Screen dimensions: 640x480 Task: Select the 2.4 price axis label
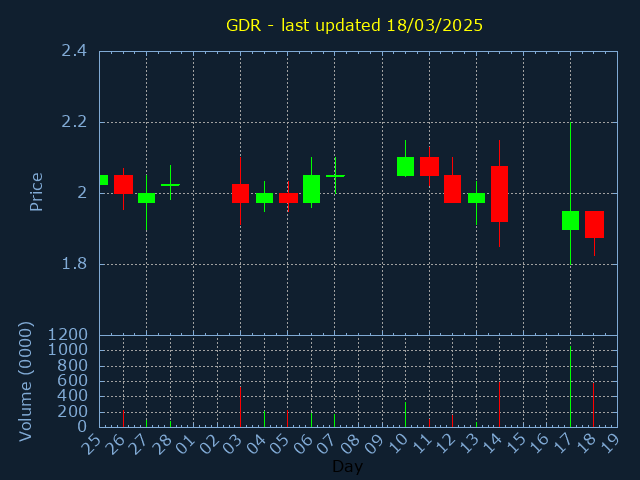point(74,51)
